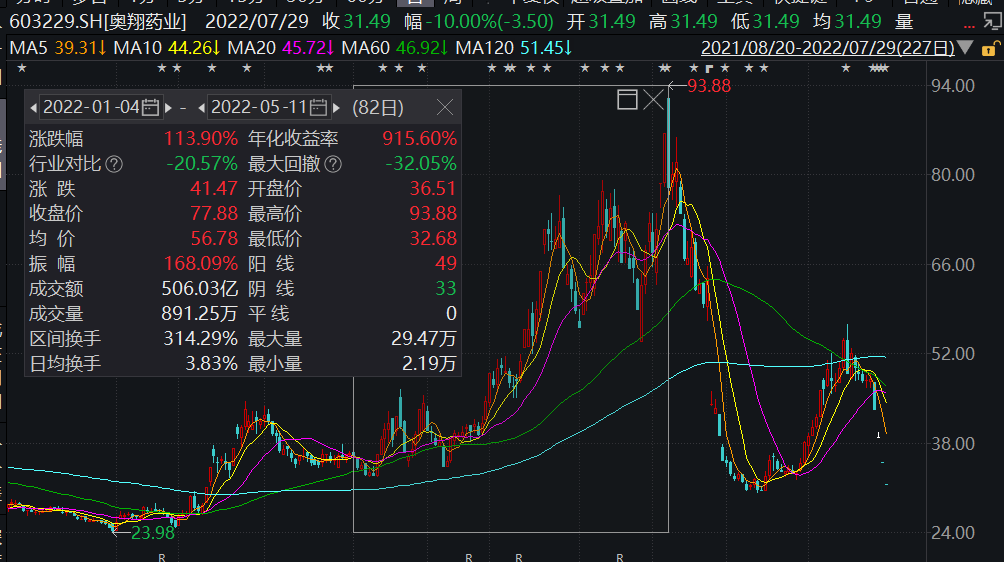
Task: Click the 阳线 count 49
Action: 446,263
